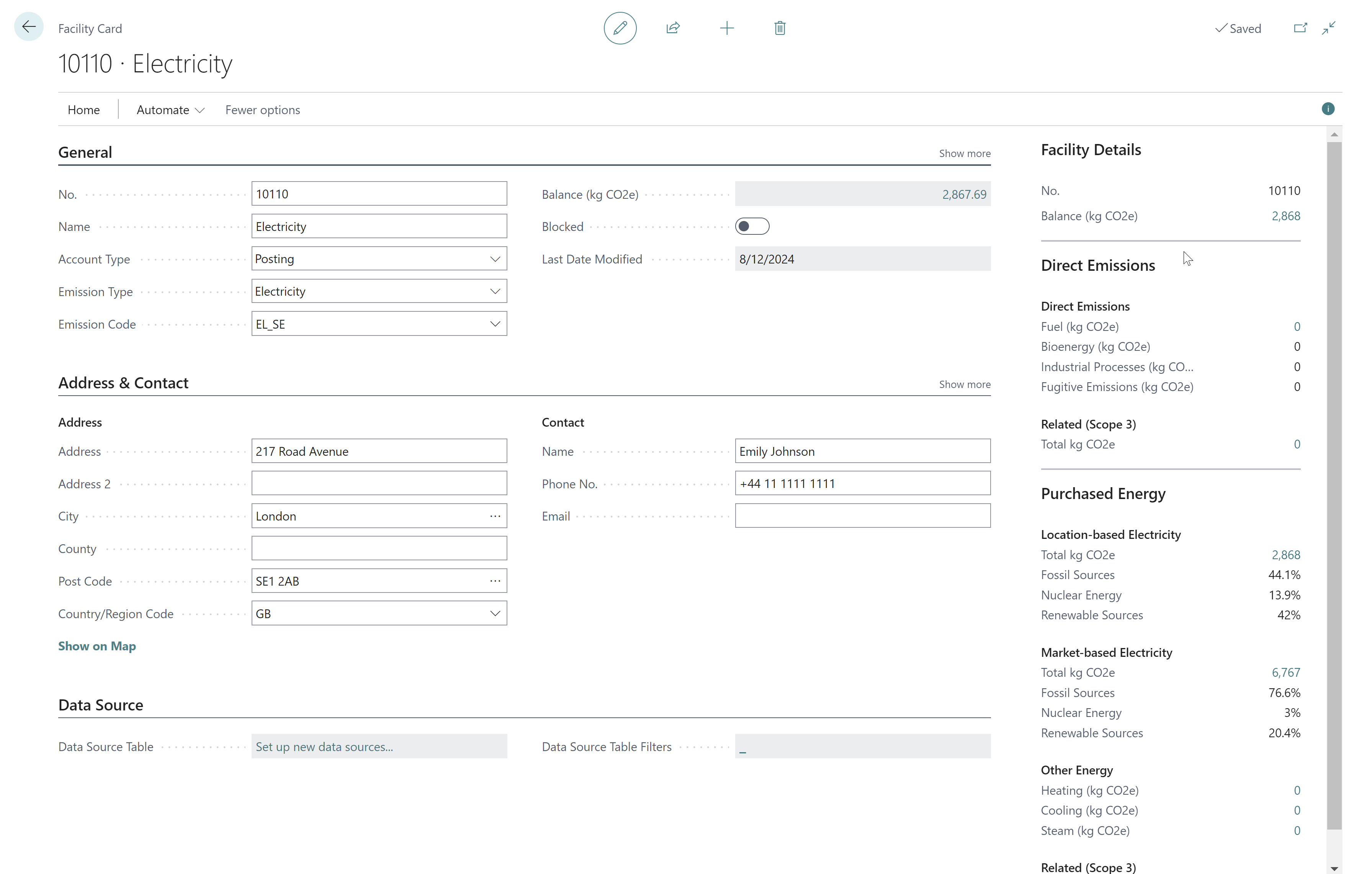Click Show more in General section
This screenshot has width=1372, height=874.
click(x=964, y=153)
